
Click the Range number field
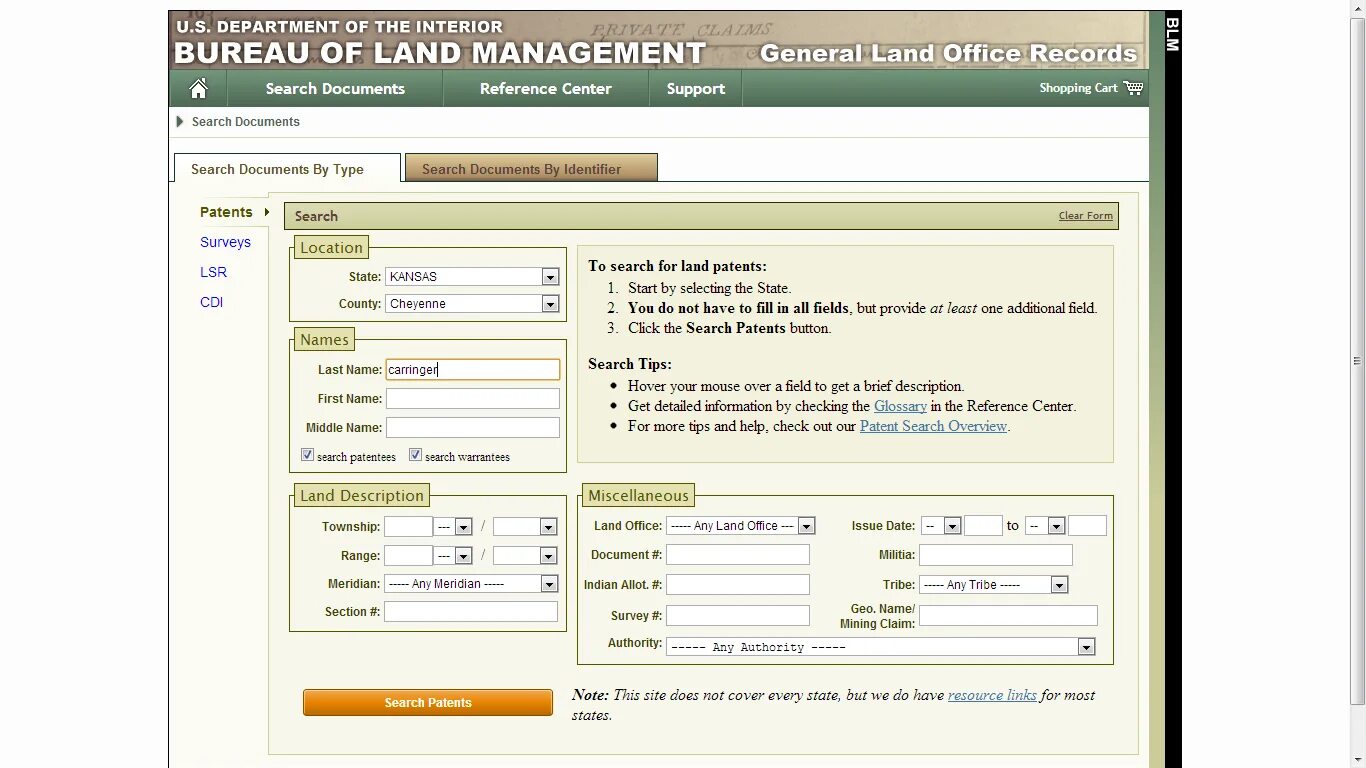click(x=408, y=556)
